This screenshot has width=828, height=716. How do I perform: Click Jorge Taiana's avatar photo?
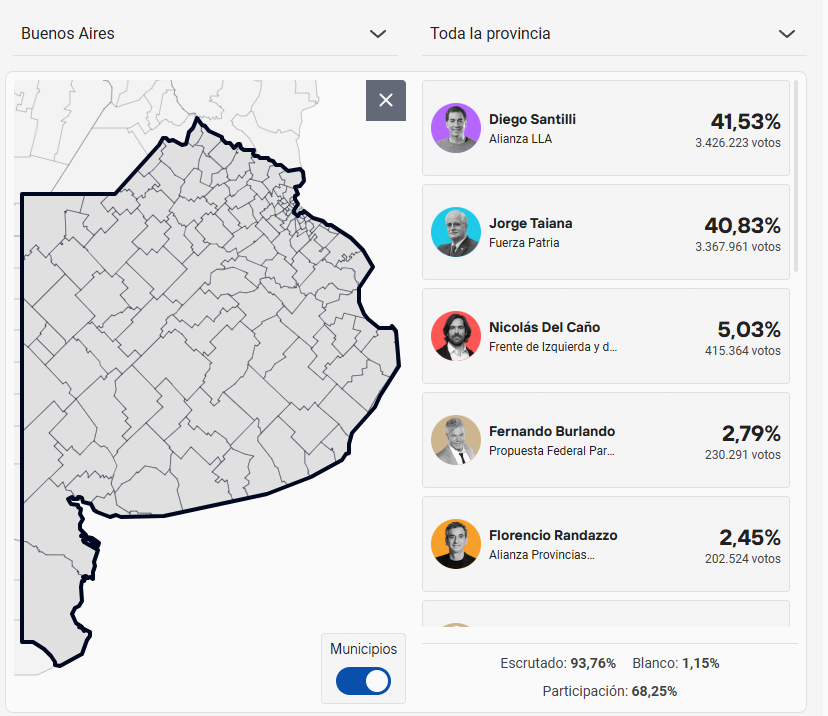pyautogui.click(x=456, y=232)
